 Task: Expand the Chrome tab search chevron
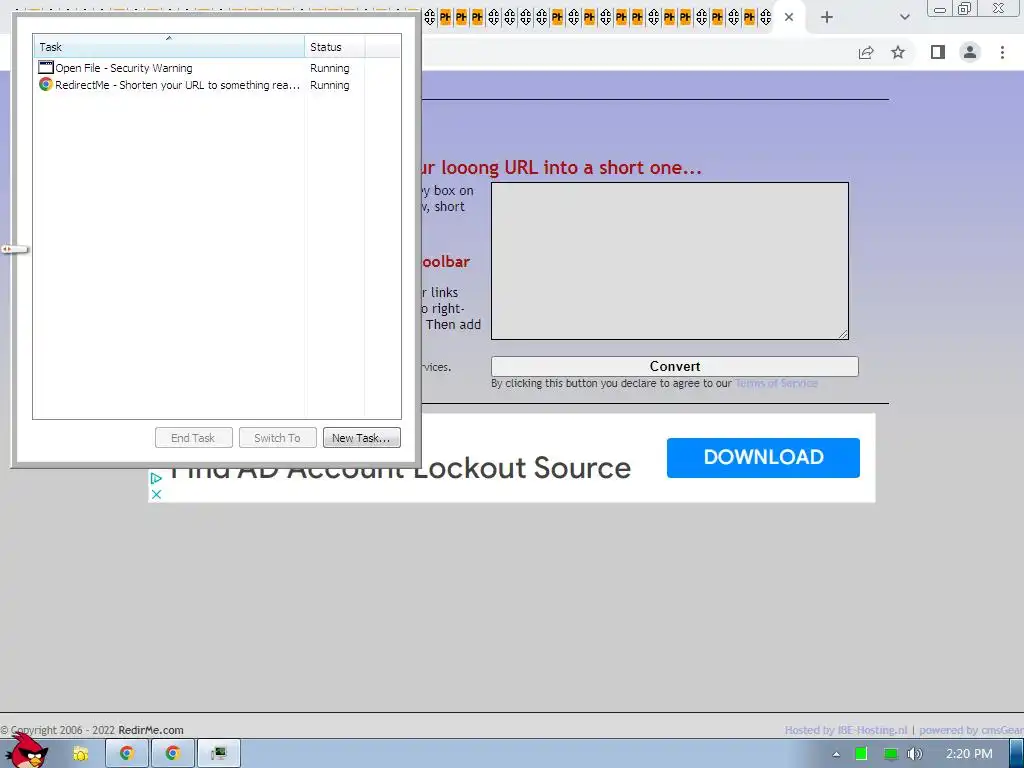pos(904,18)
